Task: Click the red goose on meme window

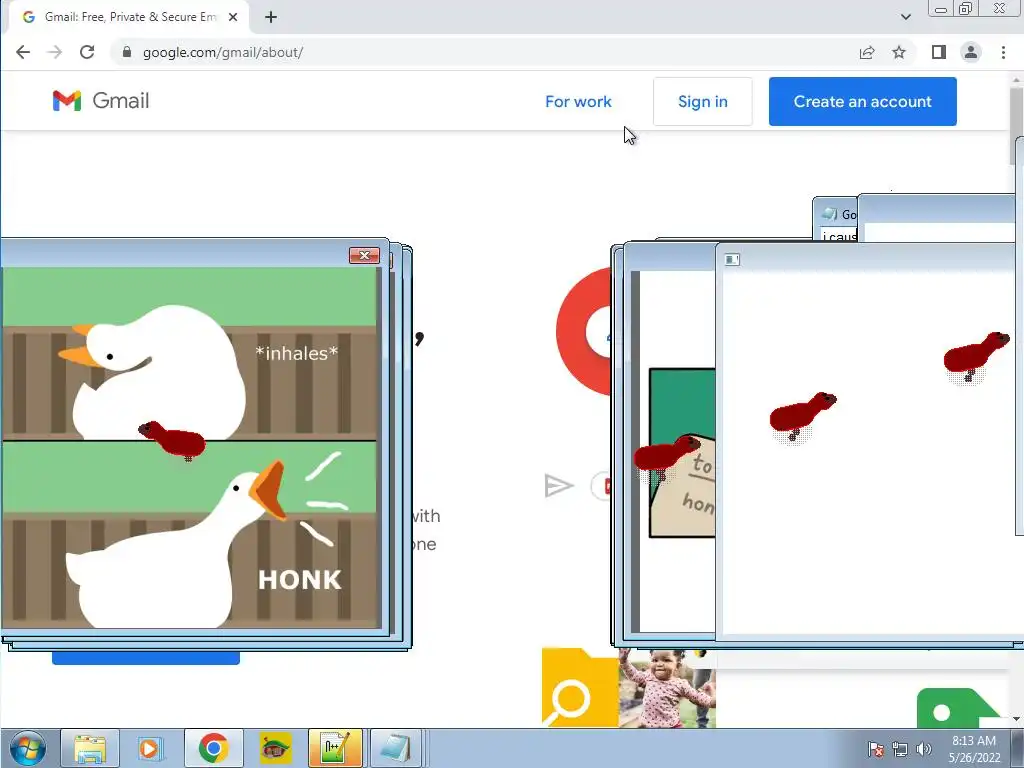Action: 172,440
